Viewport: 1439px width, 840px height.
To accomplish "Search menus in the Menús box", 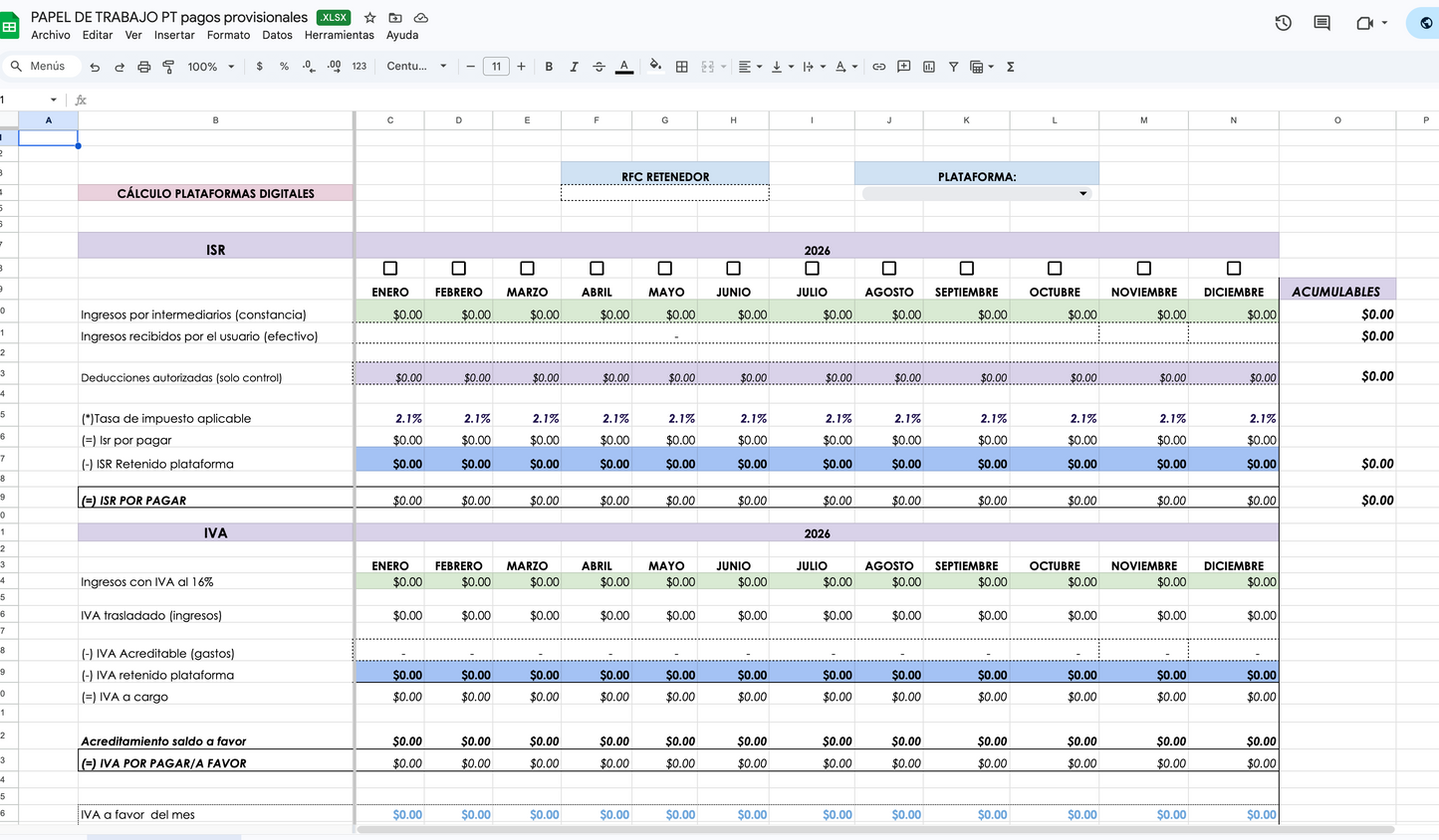I will point(41,67).
